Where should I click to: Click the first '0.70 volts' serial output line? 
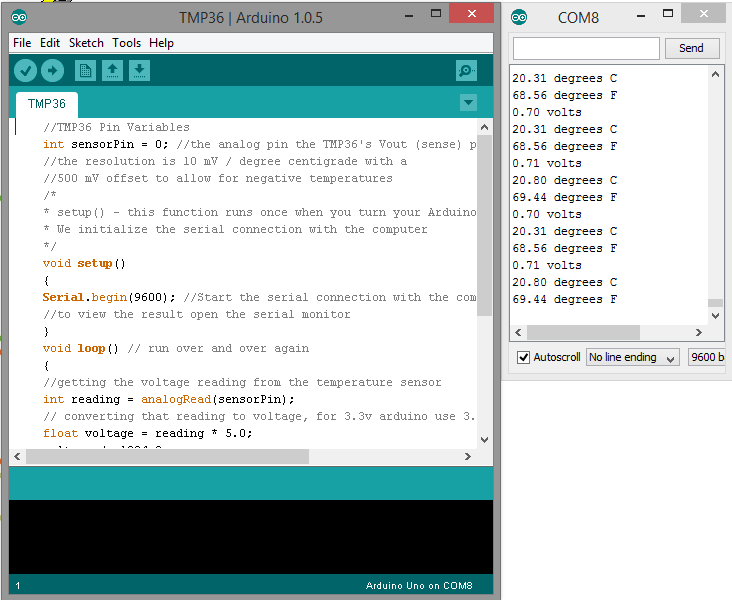tap(547, 112)
